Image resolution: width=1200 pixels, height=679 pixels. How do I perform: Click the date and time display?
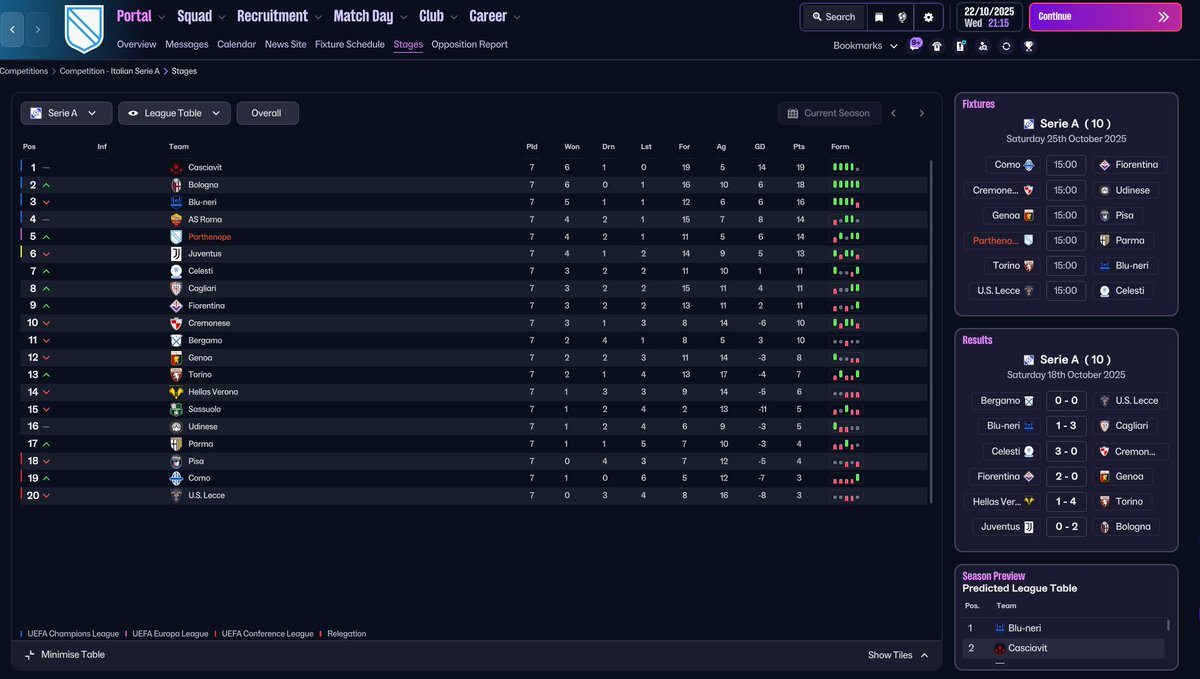[x=989, y=17]
